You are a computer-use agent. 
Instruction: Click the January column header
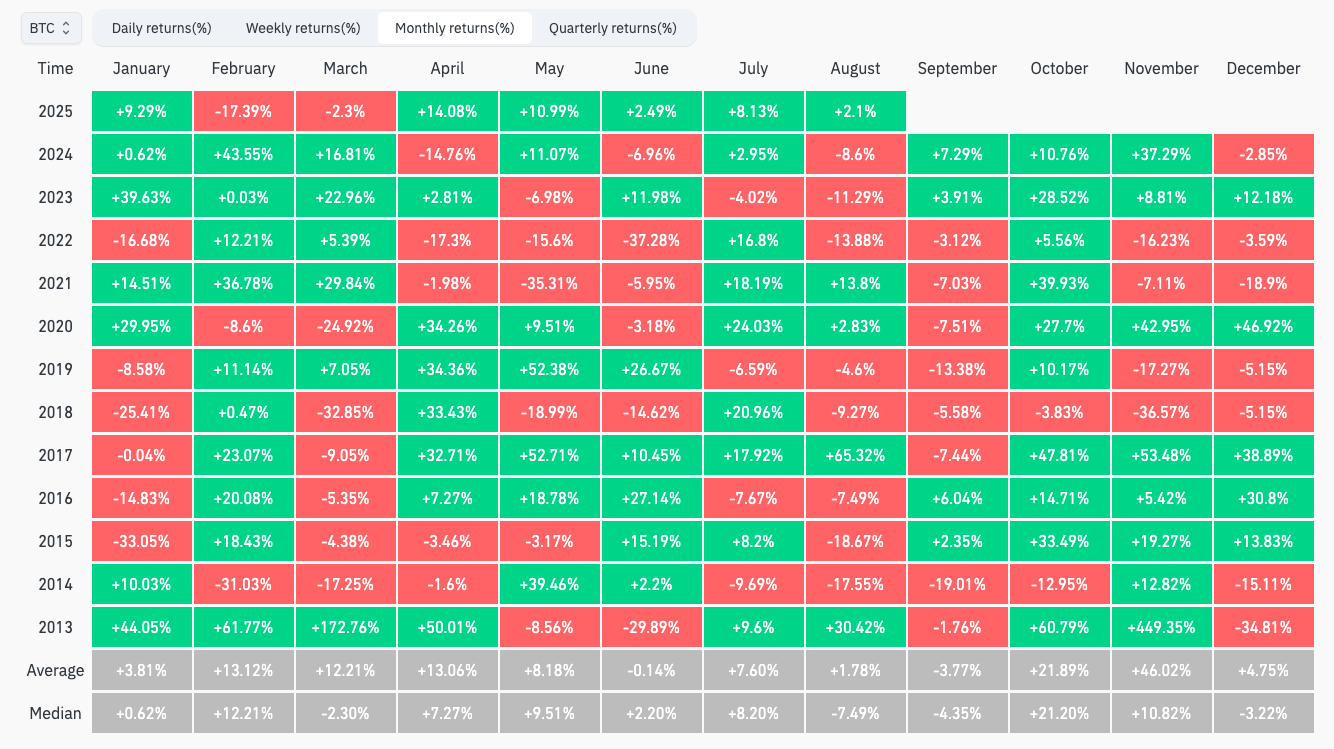pyautogui.click(x=141, y=69)
